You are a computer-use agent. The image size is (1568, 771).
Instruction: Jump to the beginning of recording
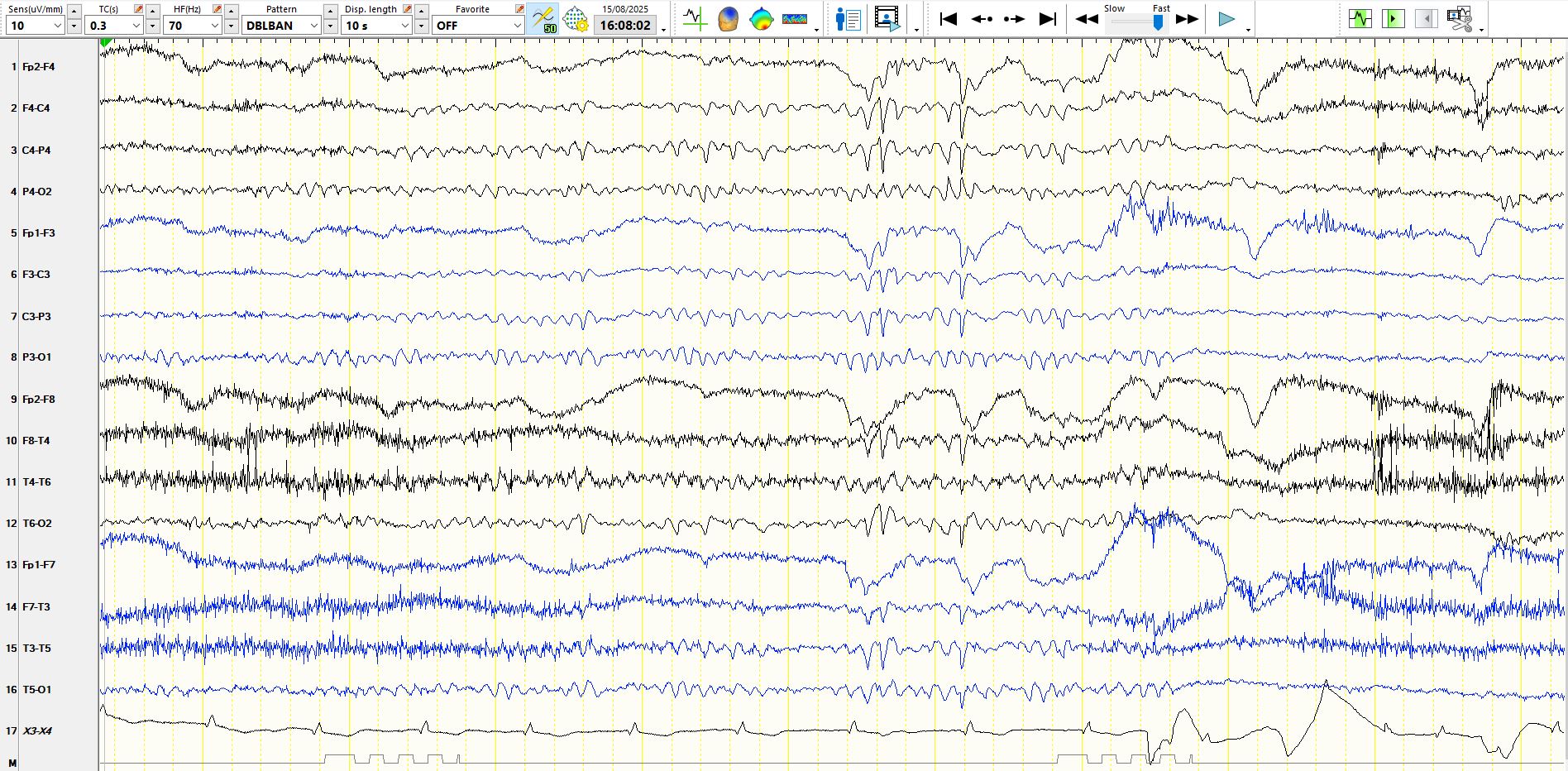[949, 18]
